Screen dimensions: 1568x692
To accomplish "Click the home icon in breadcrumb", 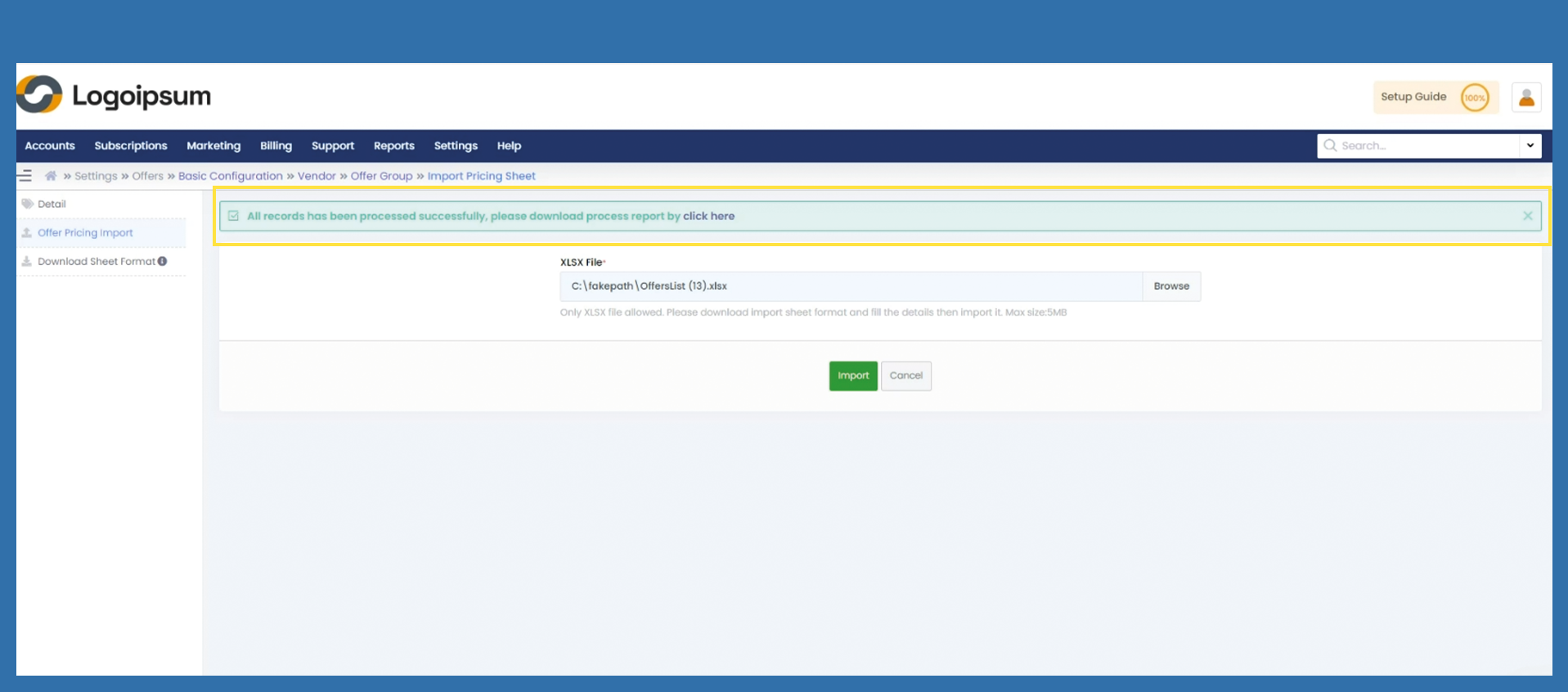I will [x=51, y=176].
